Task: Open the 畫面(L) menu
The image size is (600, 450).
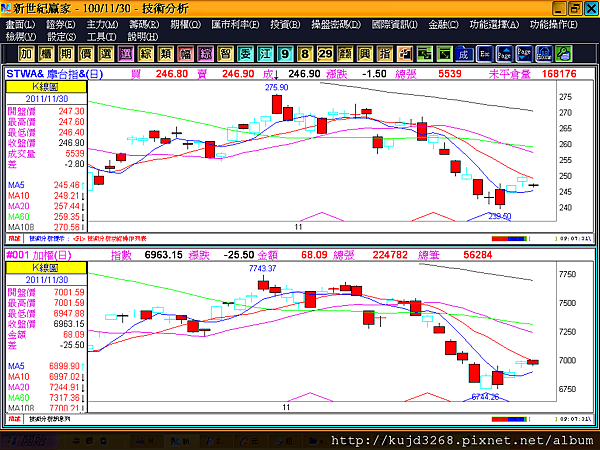Action: click(20, 24)
